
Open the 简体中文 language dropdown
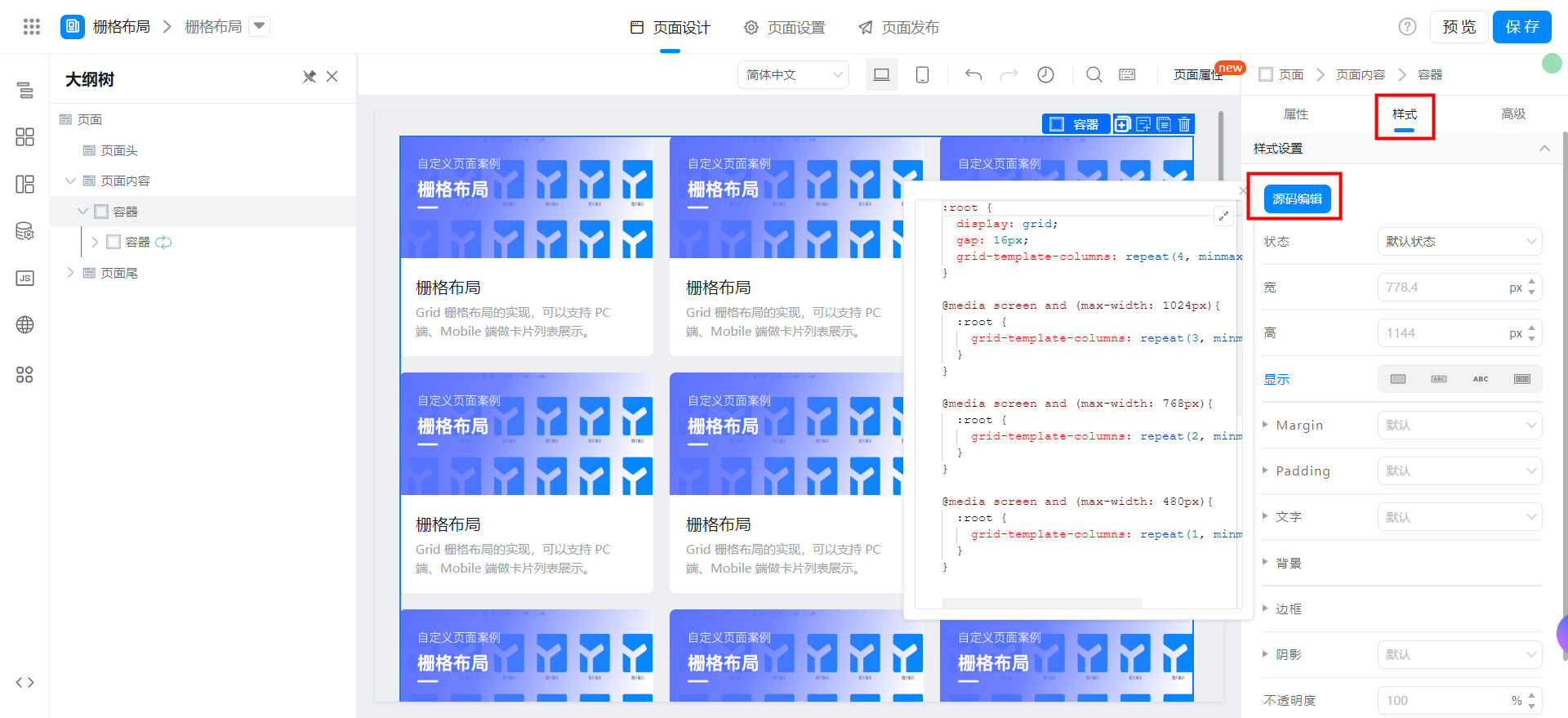pyautogui.click(x=793, y=74)
